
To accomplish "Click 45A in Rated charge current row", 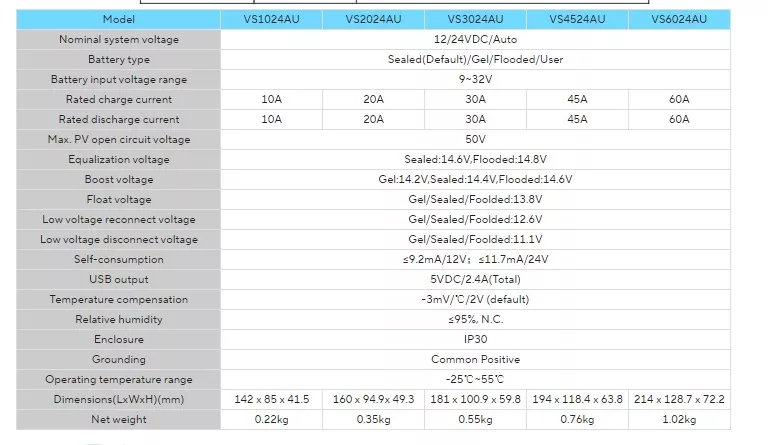I will (577, 99).
